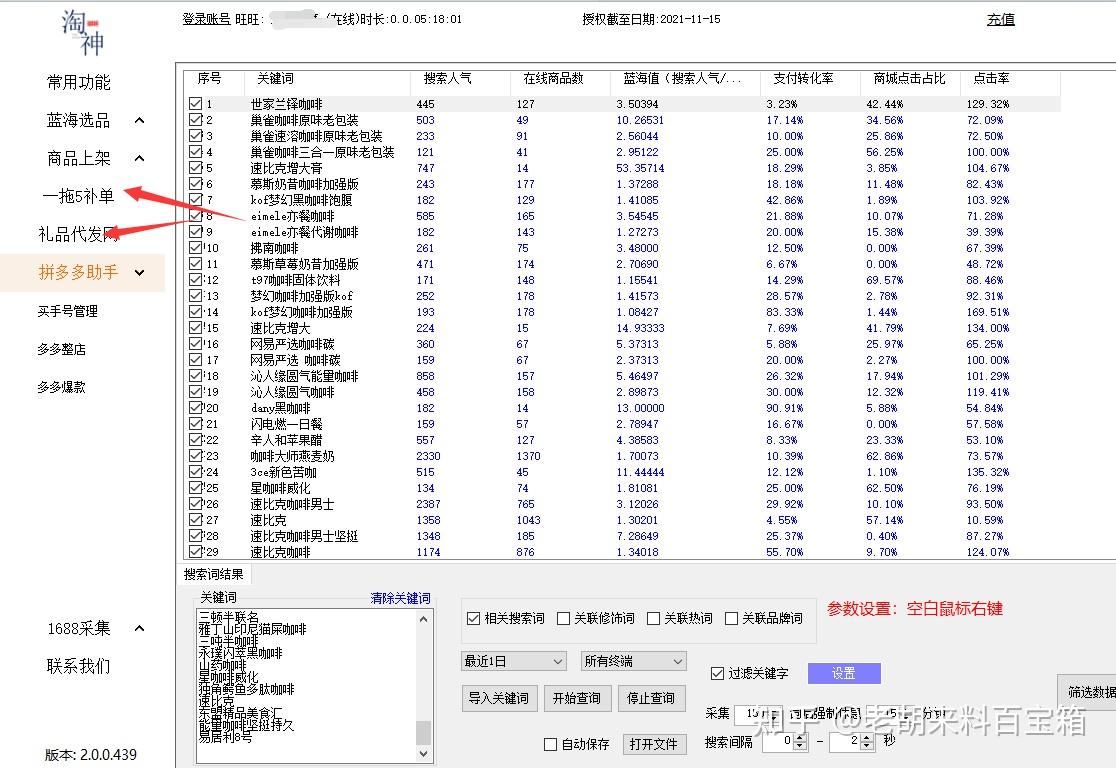The height and width of the screenshot is (768, 1116).
Task: Click the 商城点击占比 column header
Action: coord(910,78)
